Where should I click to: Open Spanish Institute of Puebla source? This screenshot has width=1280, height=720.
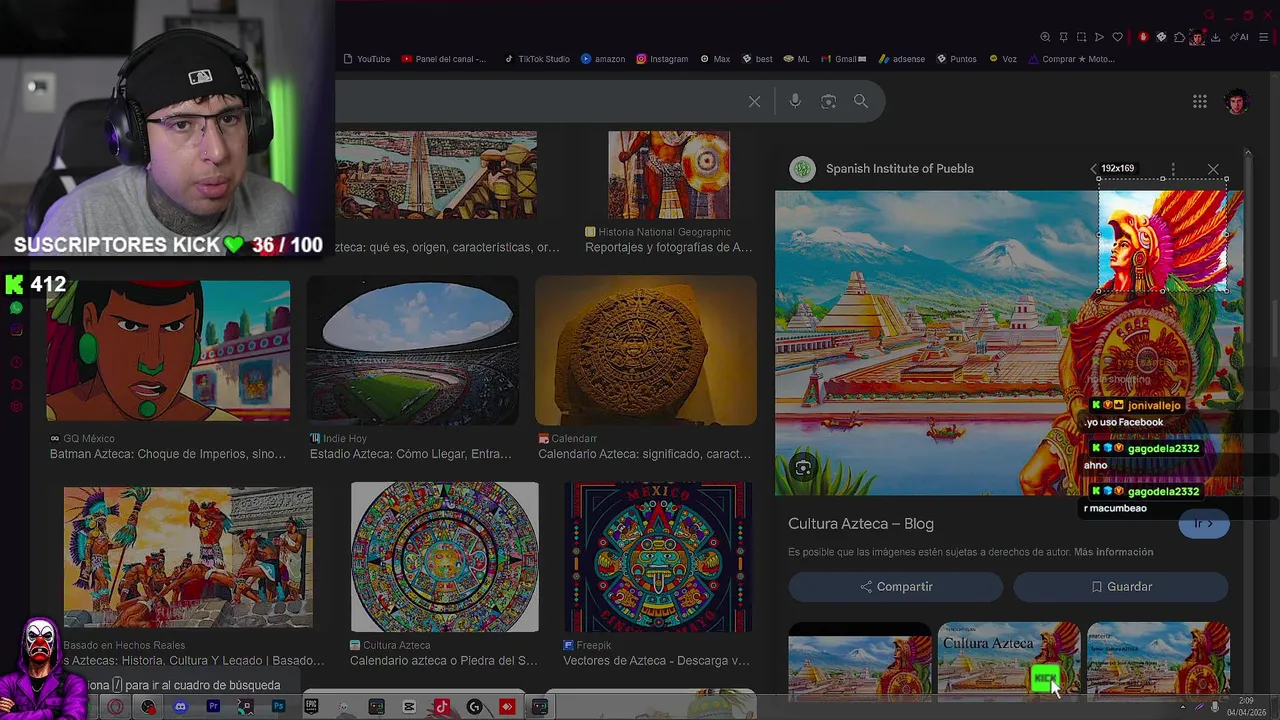[899, 169]
